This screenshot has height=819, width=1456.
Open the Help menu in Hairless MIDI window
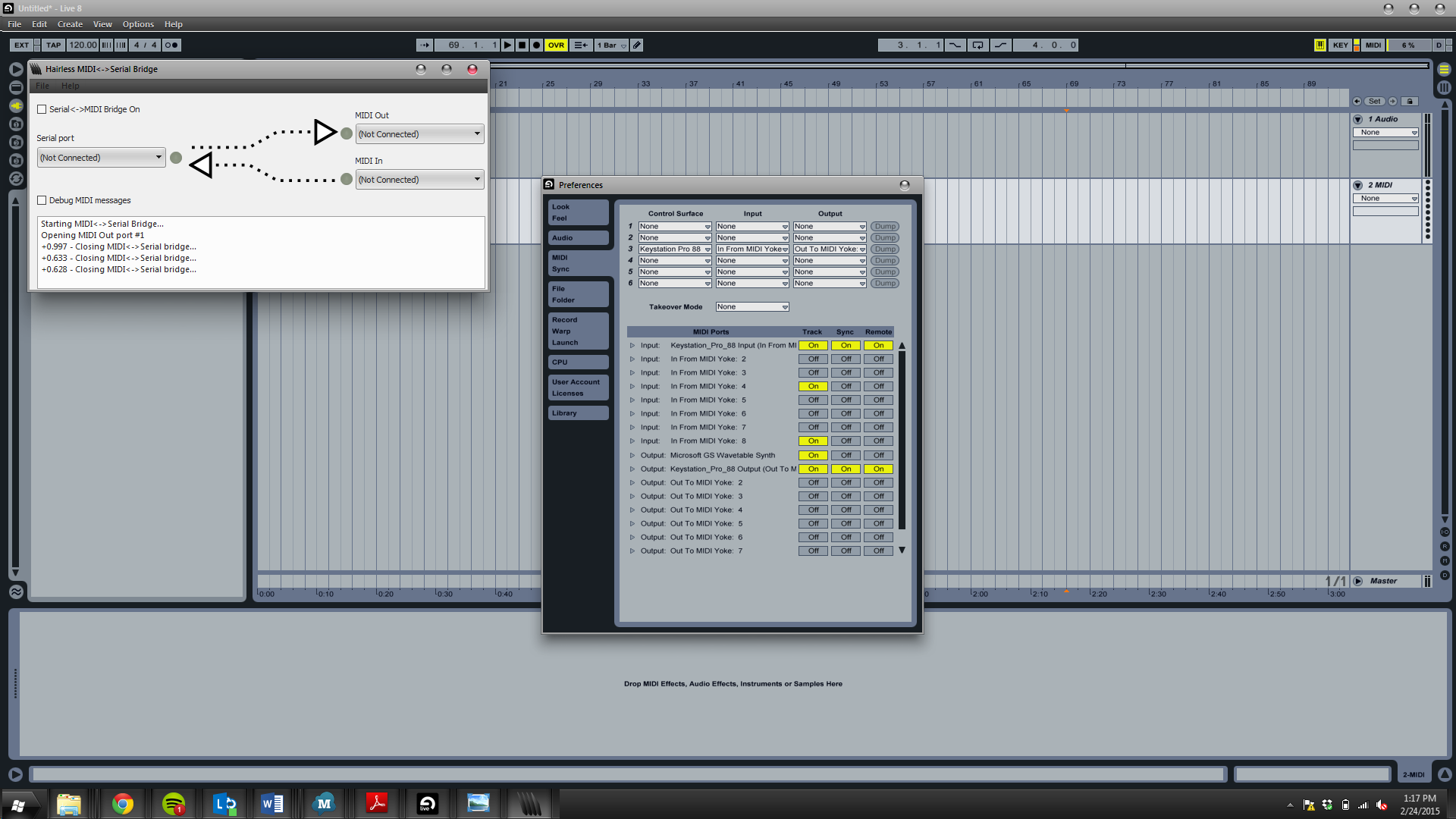point(70,86)
